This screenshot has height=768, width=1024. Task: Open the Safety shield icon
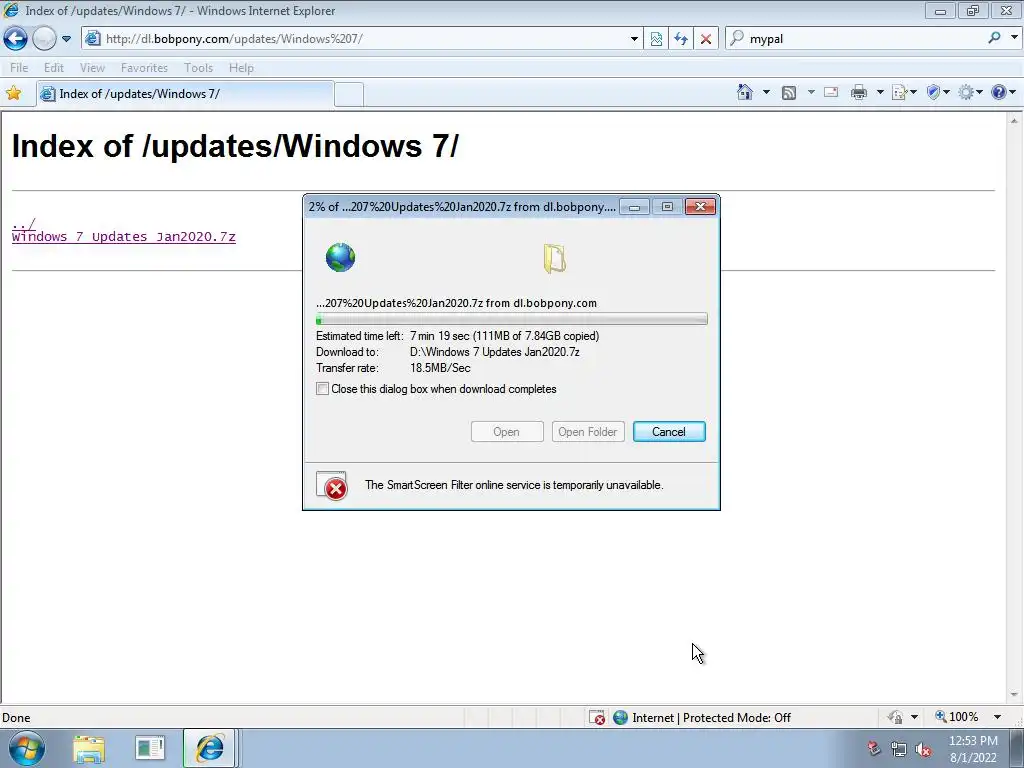click(x=933, y=92)
